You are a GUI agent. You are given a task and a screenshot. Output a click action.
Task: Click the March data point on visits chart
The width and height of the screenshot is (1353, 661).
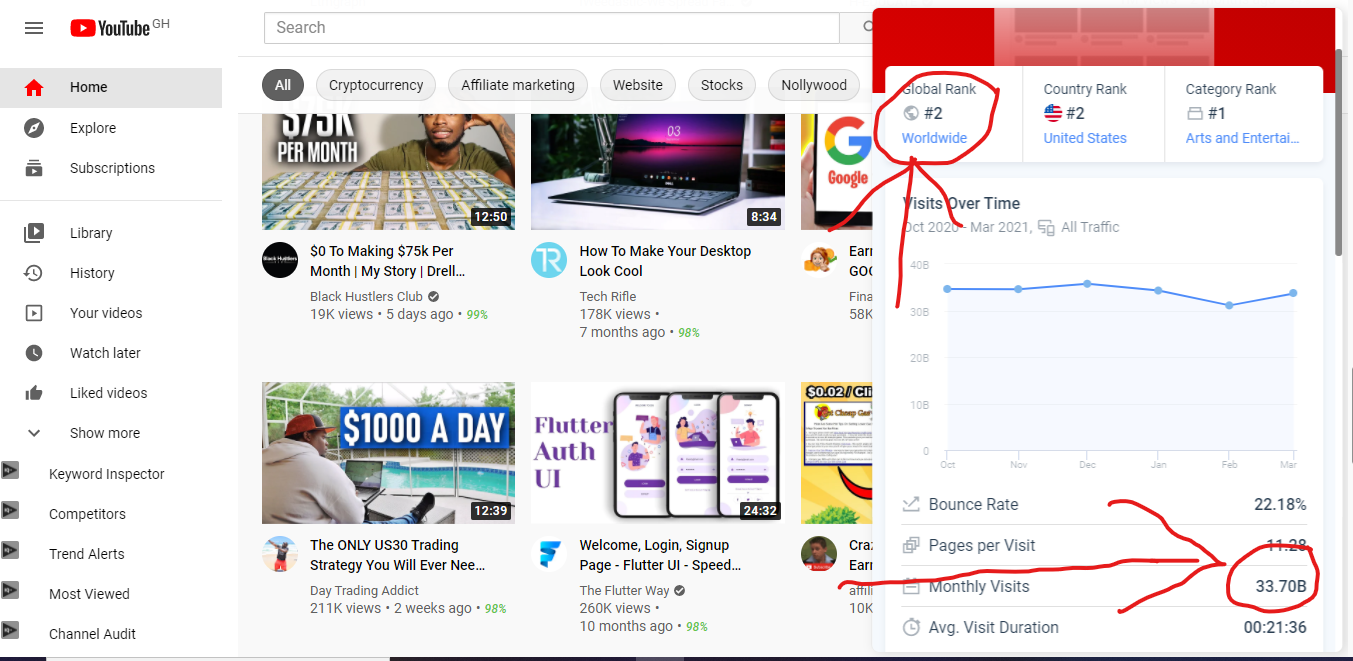click(x=1293, y=293)
